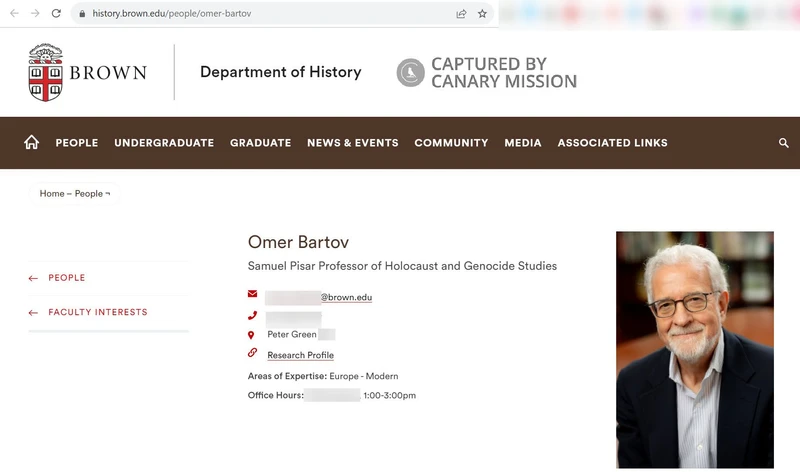Viewport: 800px width, 472px height.
Task: Click the @brown.edu email link
Action: point(346,297)
